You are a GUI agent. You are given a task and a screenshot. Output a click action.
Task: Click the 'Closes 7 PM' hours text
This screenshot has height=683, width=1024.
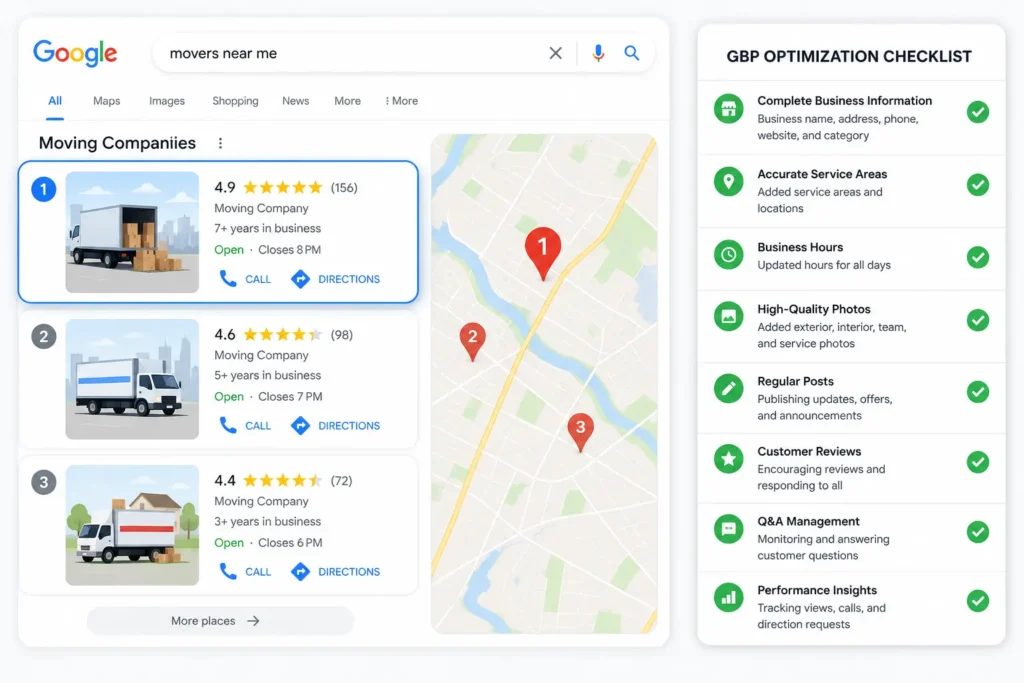(x=290, y=396)
